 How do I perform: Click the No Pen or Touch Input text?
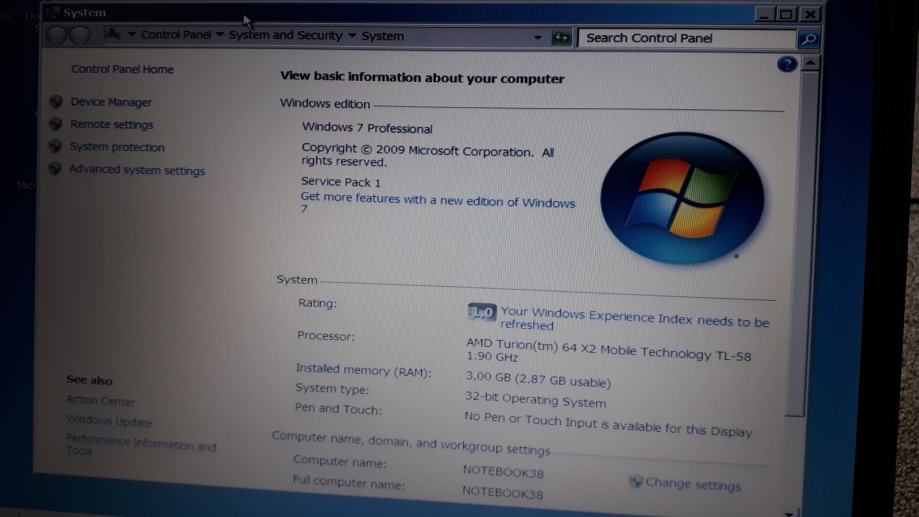tap(608, 424)
